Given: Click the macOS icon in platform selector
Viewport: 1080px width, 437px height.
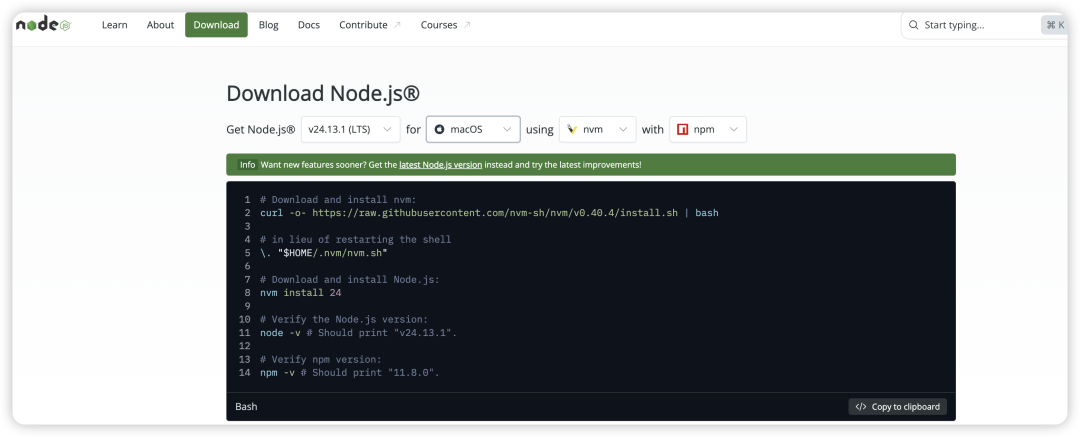Looking at the screenshot, I should pos(439,130).
